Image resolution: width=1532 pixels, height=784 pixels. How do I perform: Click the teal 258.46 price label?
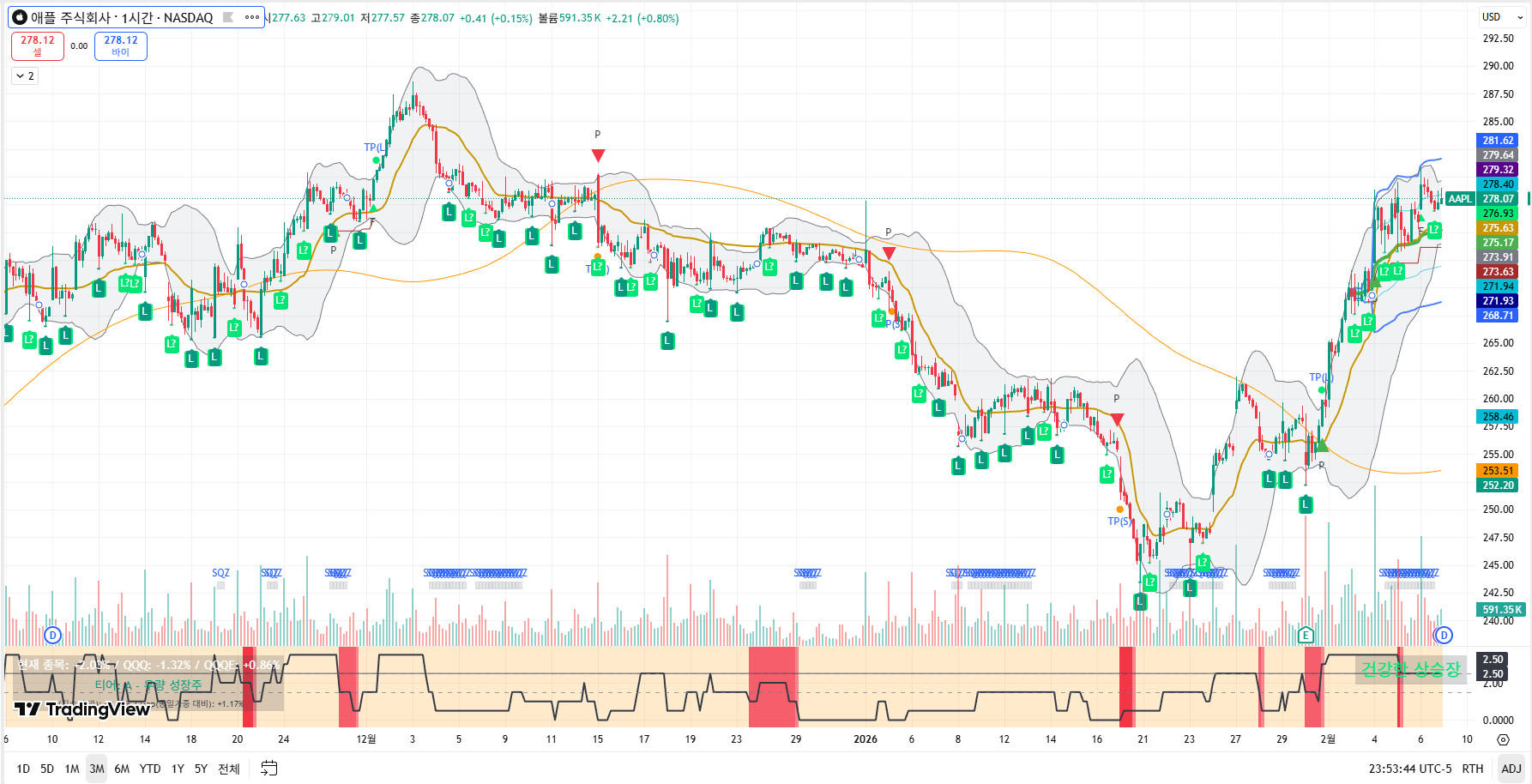click(x=1498, y=417)
